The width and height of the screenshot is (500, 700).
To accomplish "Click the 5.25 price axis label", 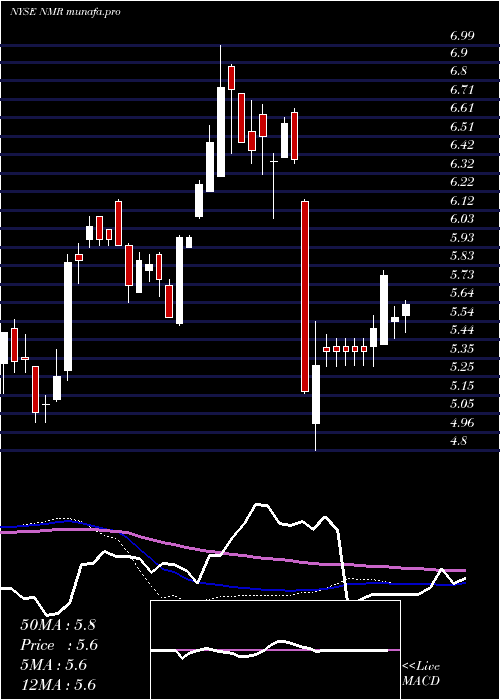I will (462, 367).
